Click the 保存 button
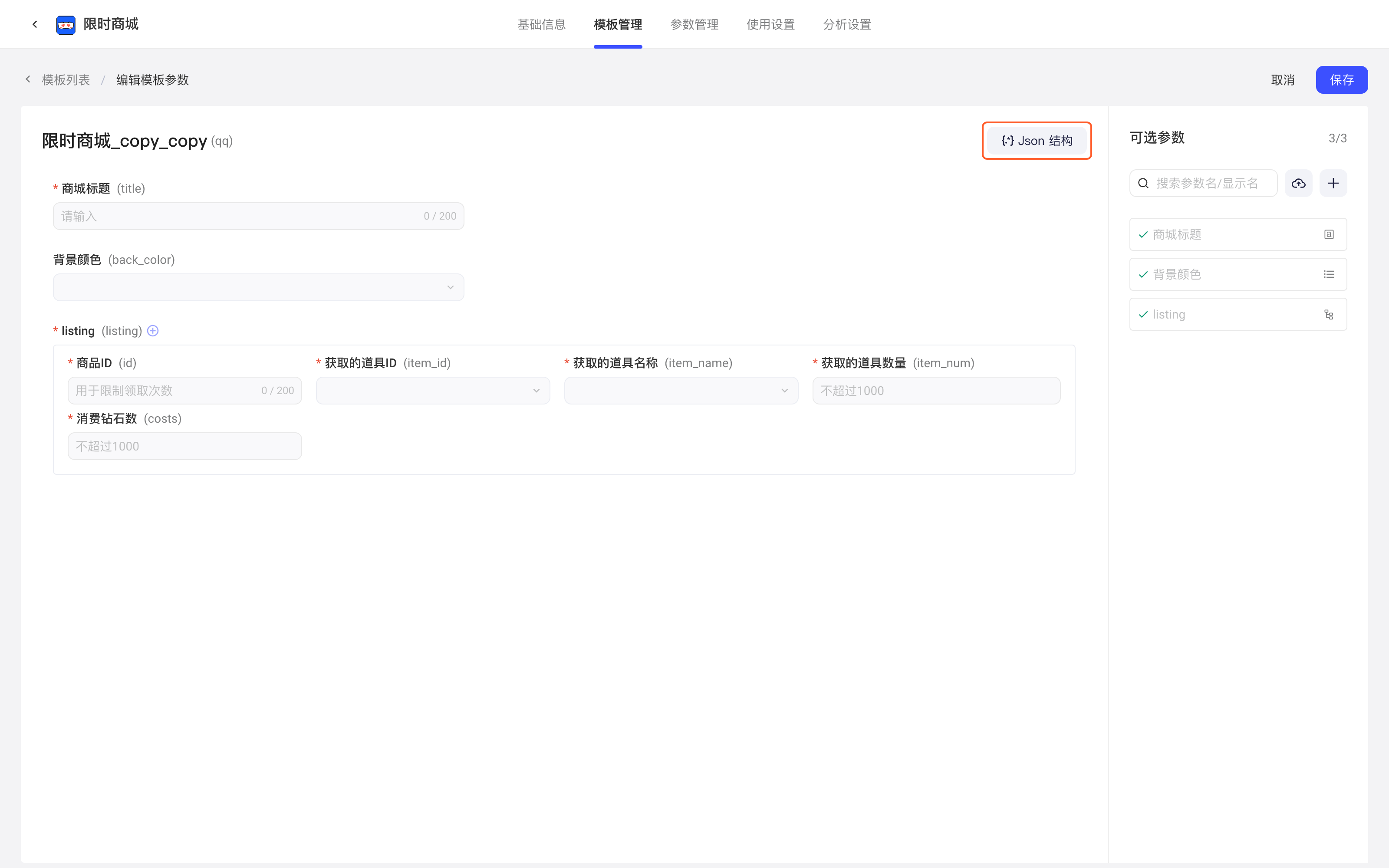This screenshot has width=1389, height=868. point(1341,80)
